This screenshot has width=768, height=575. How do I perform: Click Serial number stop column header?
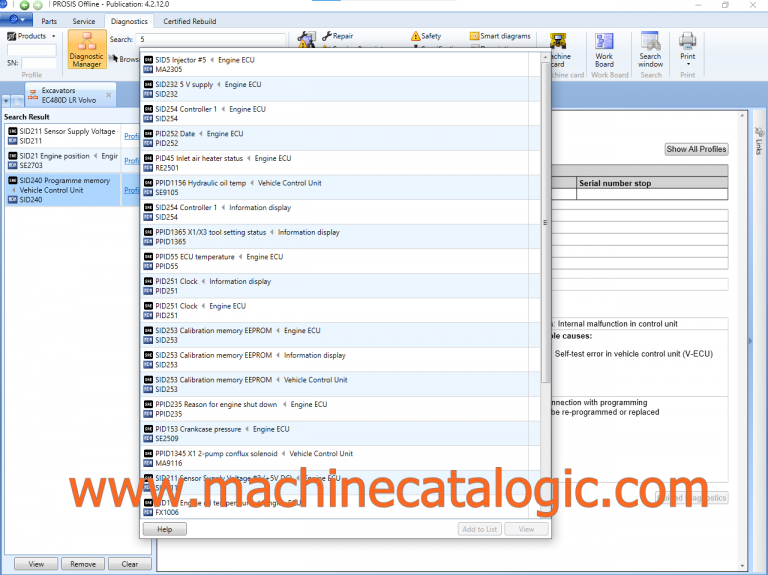652,183
